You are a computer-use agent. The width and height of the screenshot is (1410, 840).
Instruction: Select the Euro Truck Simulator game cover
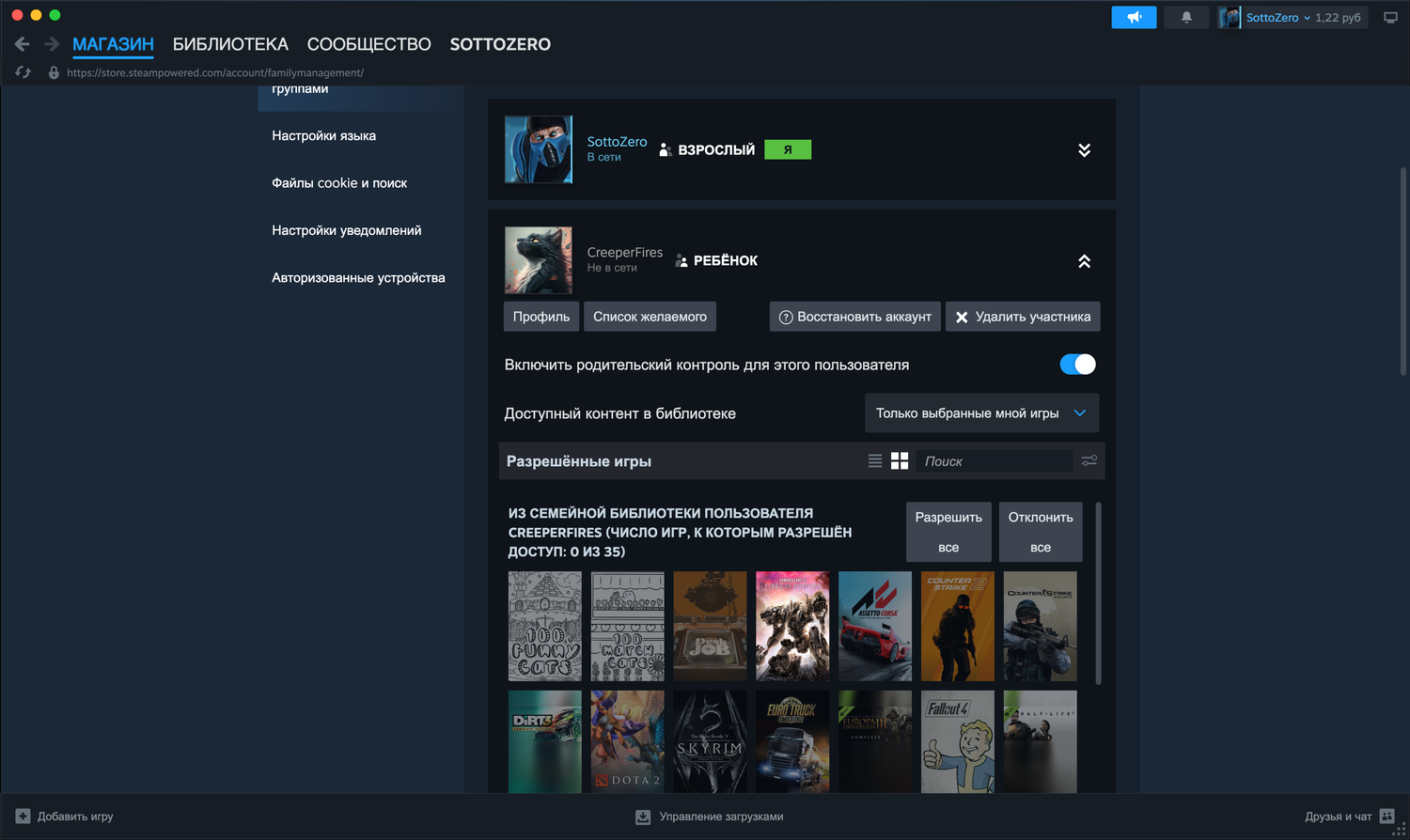click(x=792, y=741)
